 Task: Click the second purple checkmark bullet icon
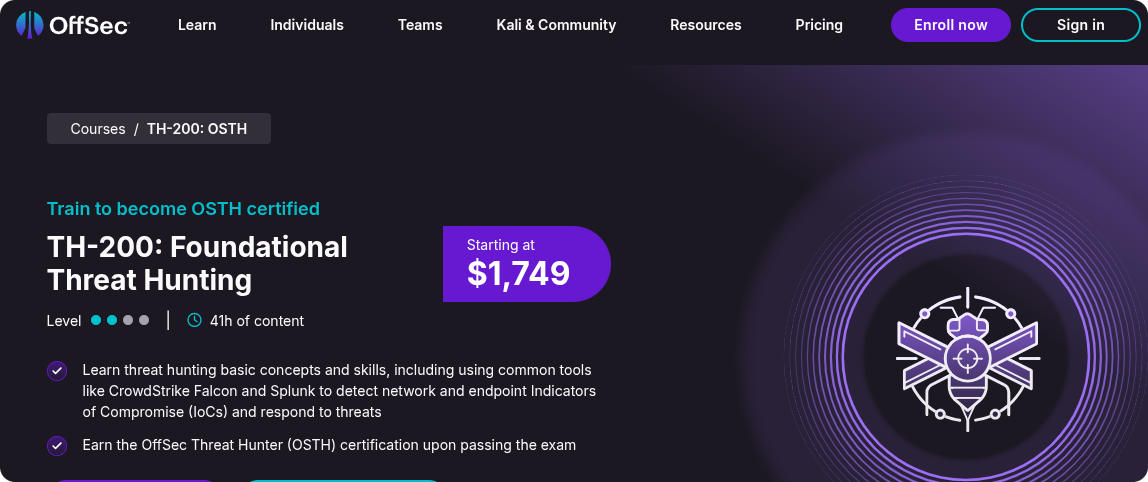coord(57,445)
